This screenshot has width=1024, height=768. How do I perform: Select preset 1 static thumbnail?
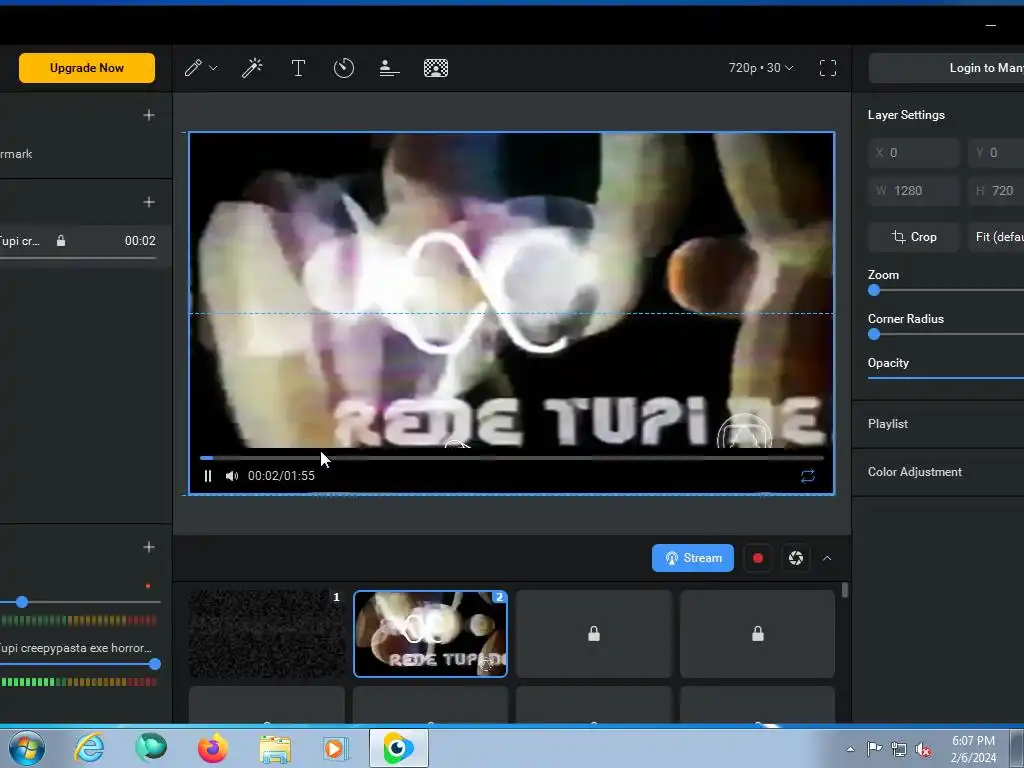pyautogui.click(x=266, y=634)
